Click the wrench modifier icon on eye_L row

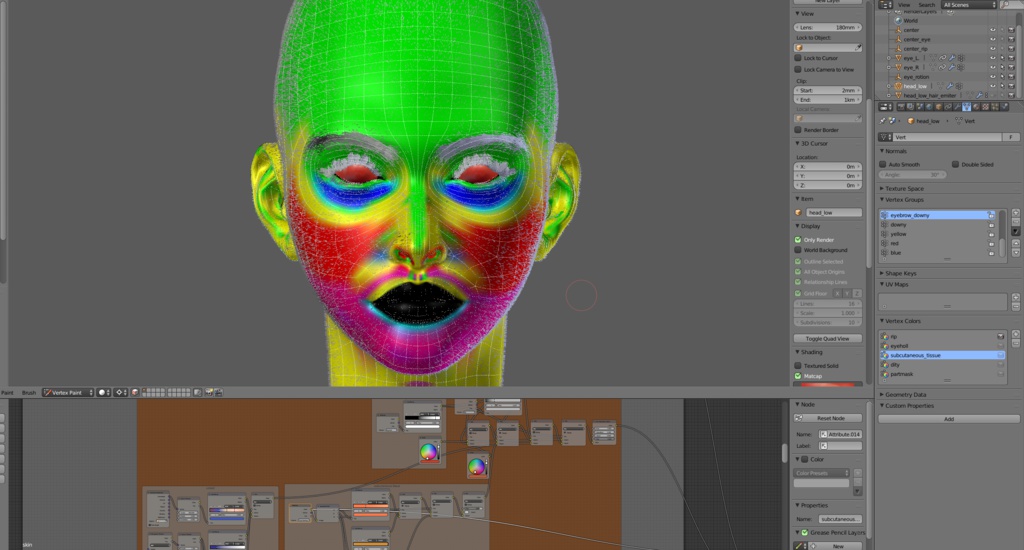tap(952, 58)
